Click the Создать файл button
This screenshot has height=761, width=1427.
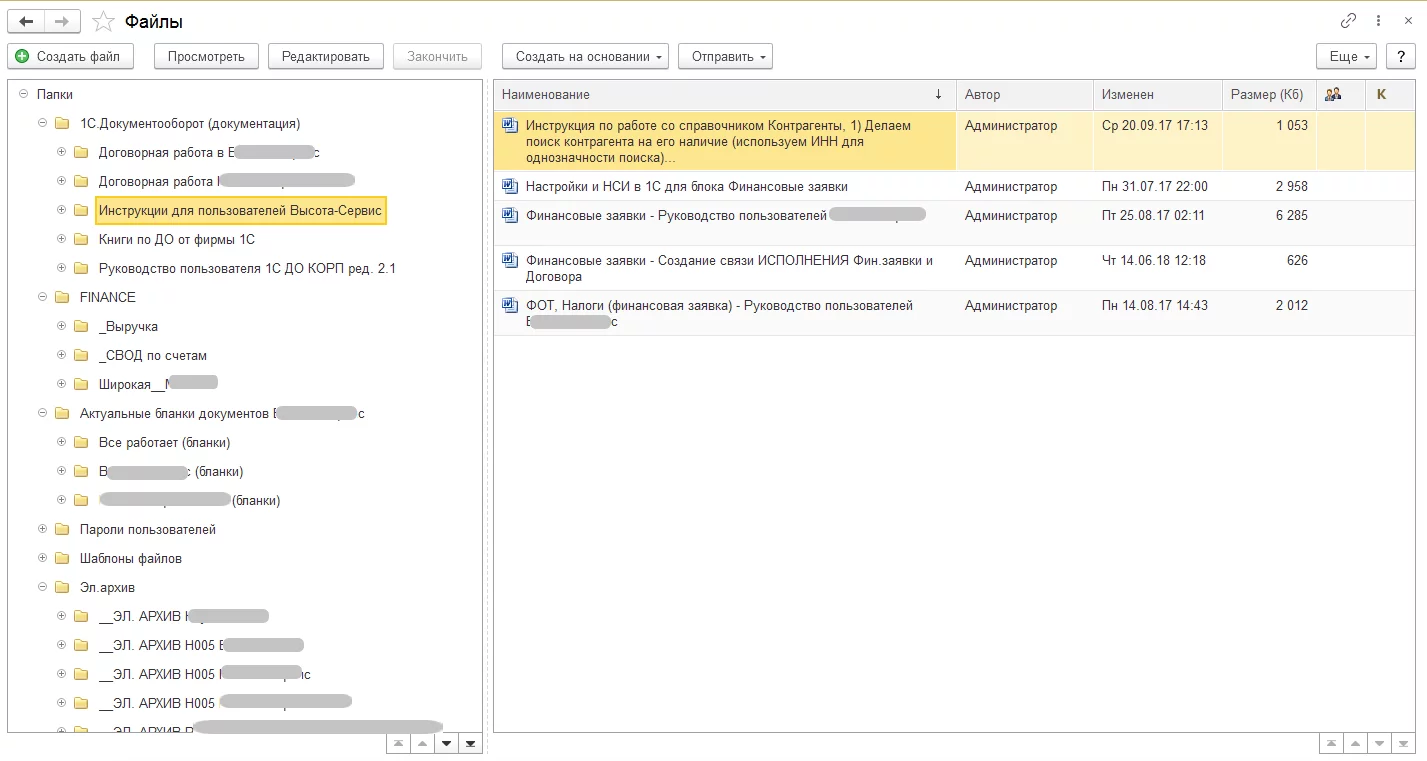(69, 56)
